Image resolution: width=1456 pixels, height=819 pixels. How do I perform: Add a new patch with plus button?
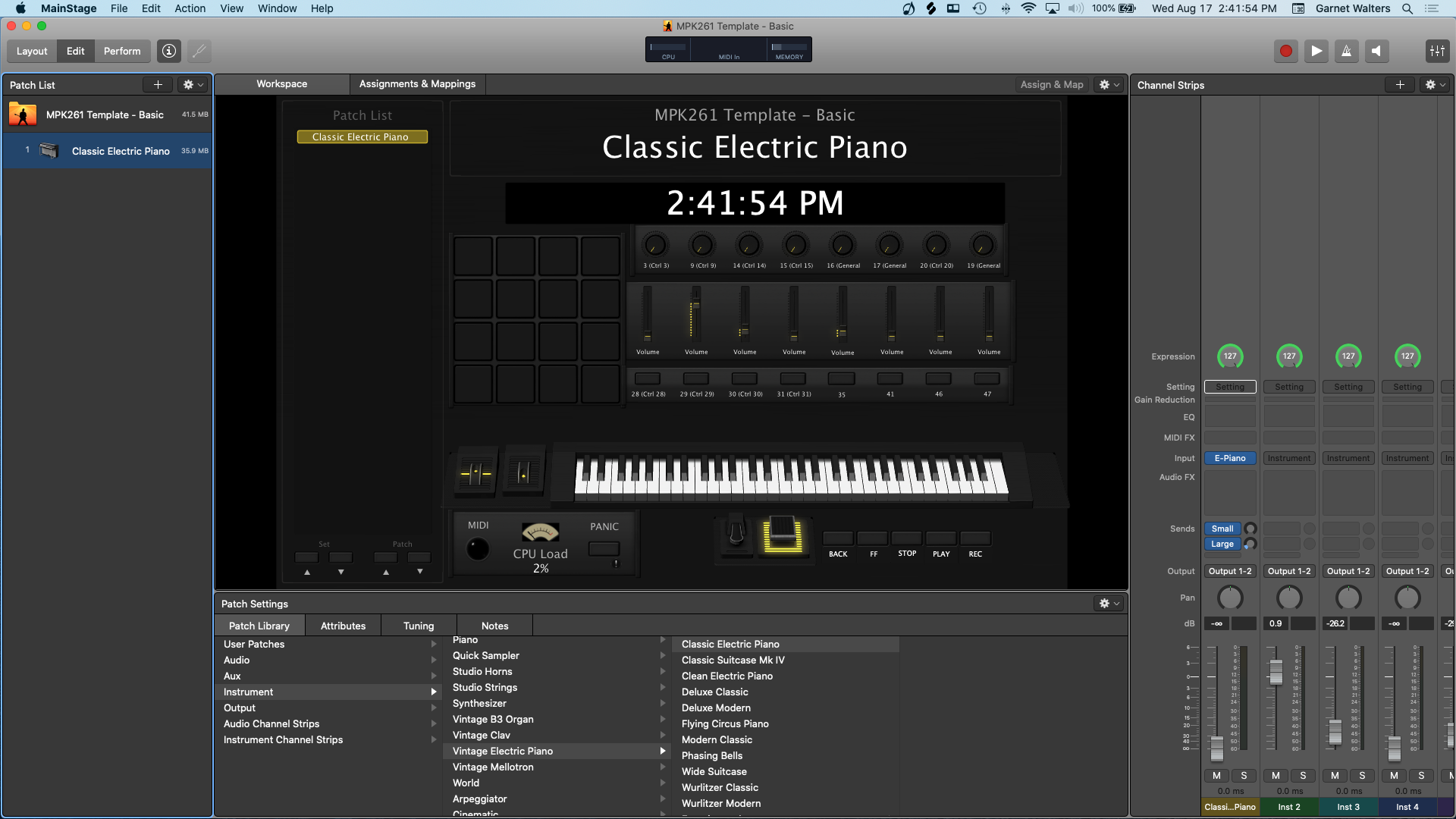coord(158,85)
